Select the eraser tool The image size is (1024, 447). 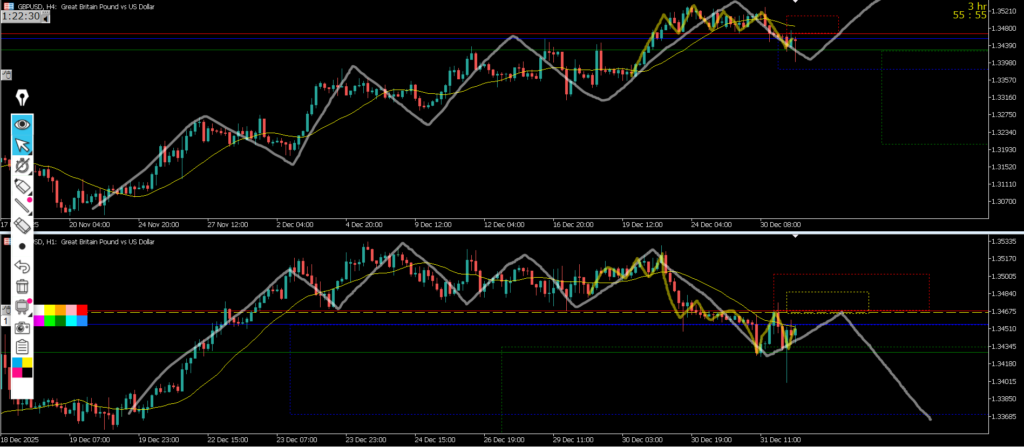click(22, 227)
